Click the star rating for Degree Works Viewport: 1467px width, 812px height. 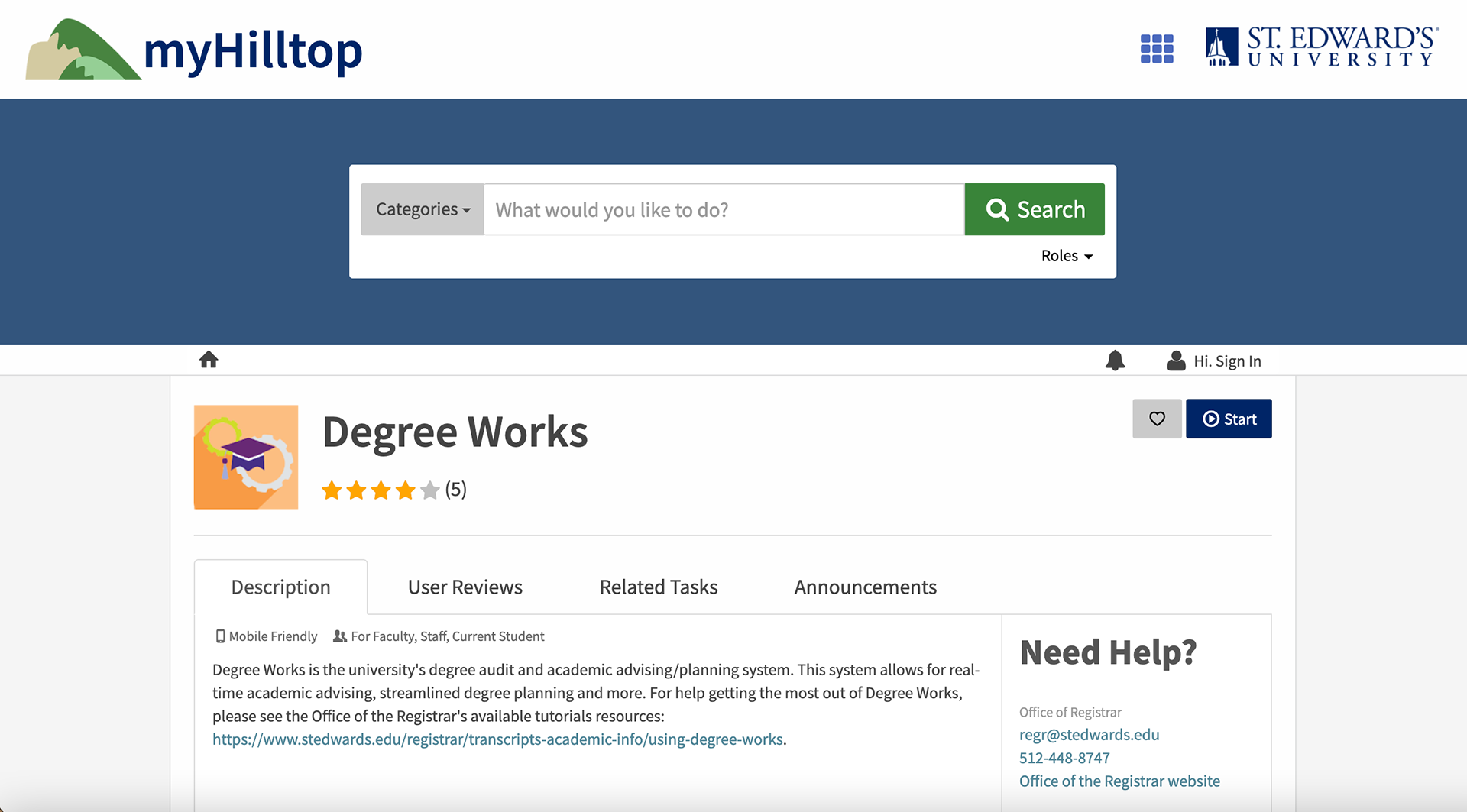(x=381, y=490)
